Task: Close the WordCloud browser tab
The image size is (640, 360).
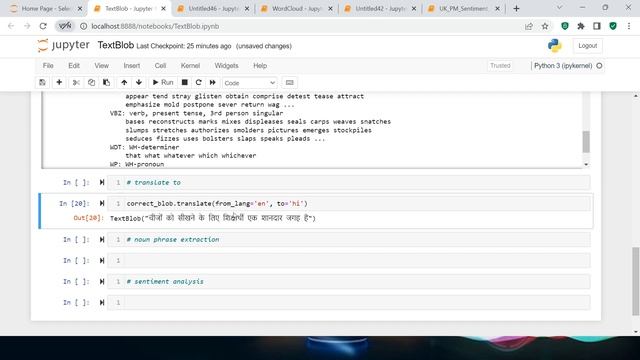Action: point(330,9)
